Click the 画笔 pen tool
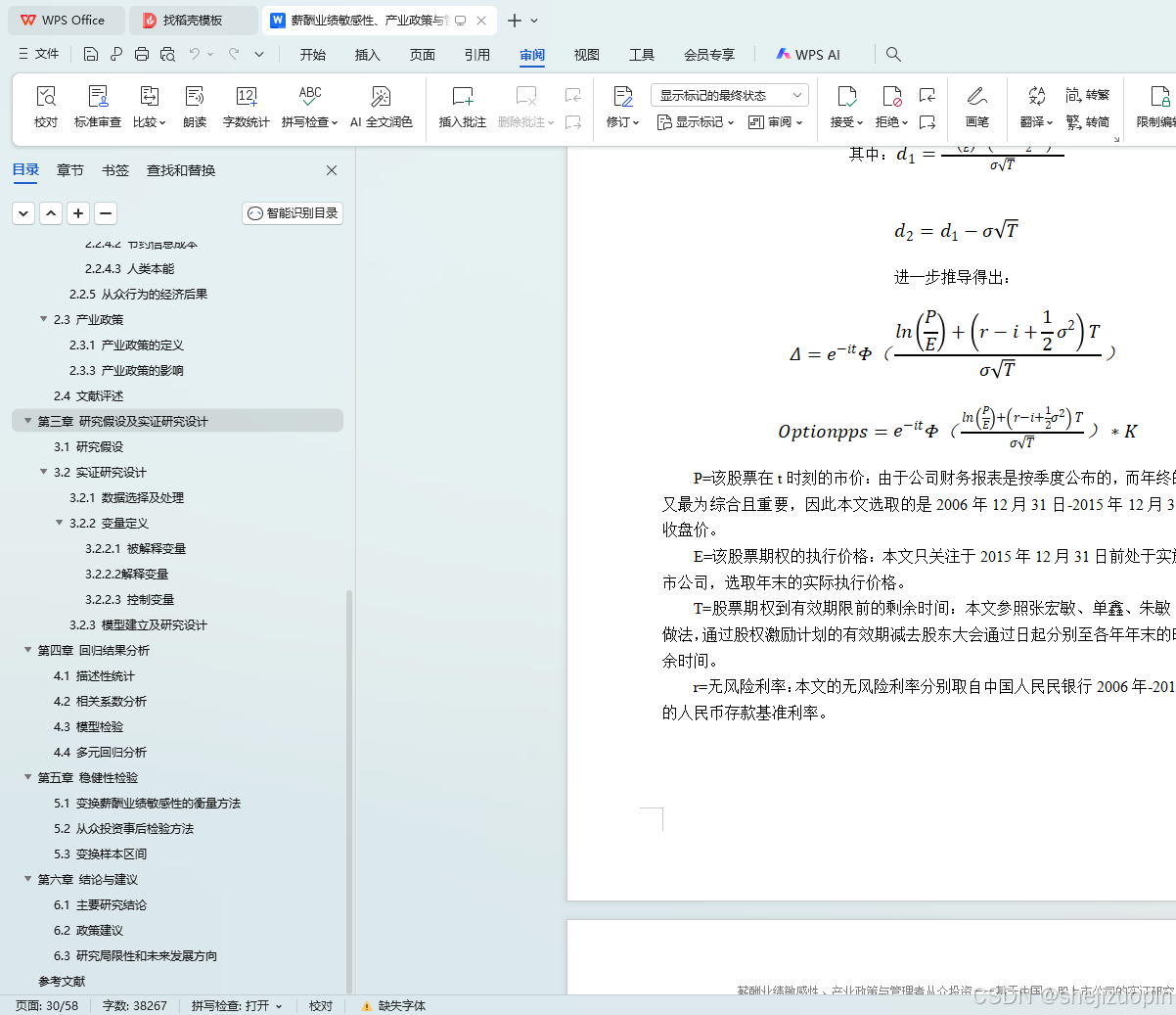 (x=977, y=106)
